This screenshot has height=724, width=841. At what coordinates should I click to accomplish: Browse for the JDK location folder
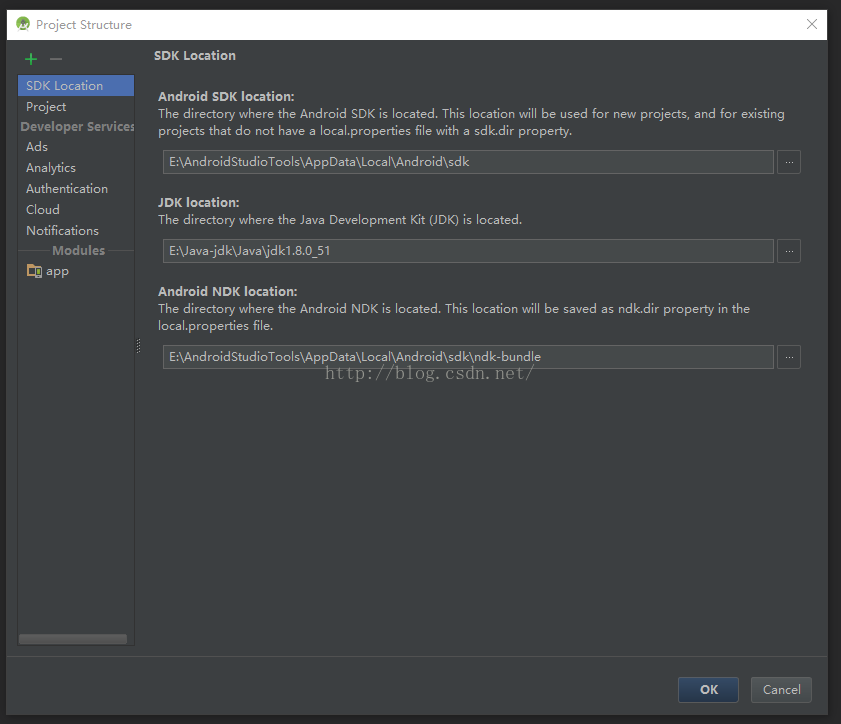click(789, 251)
